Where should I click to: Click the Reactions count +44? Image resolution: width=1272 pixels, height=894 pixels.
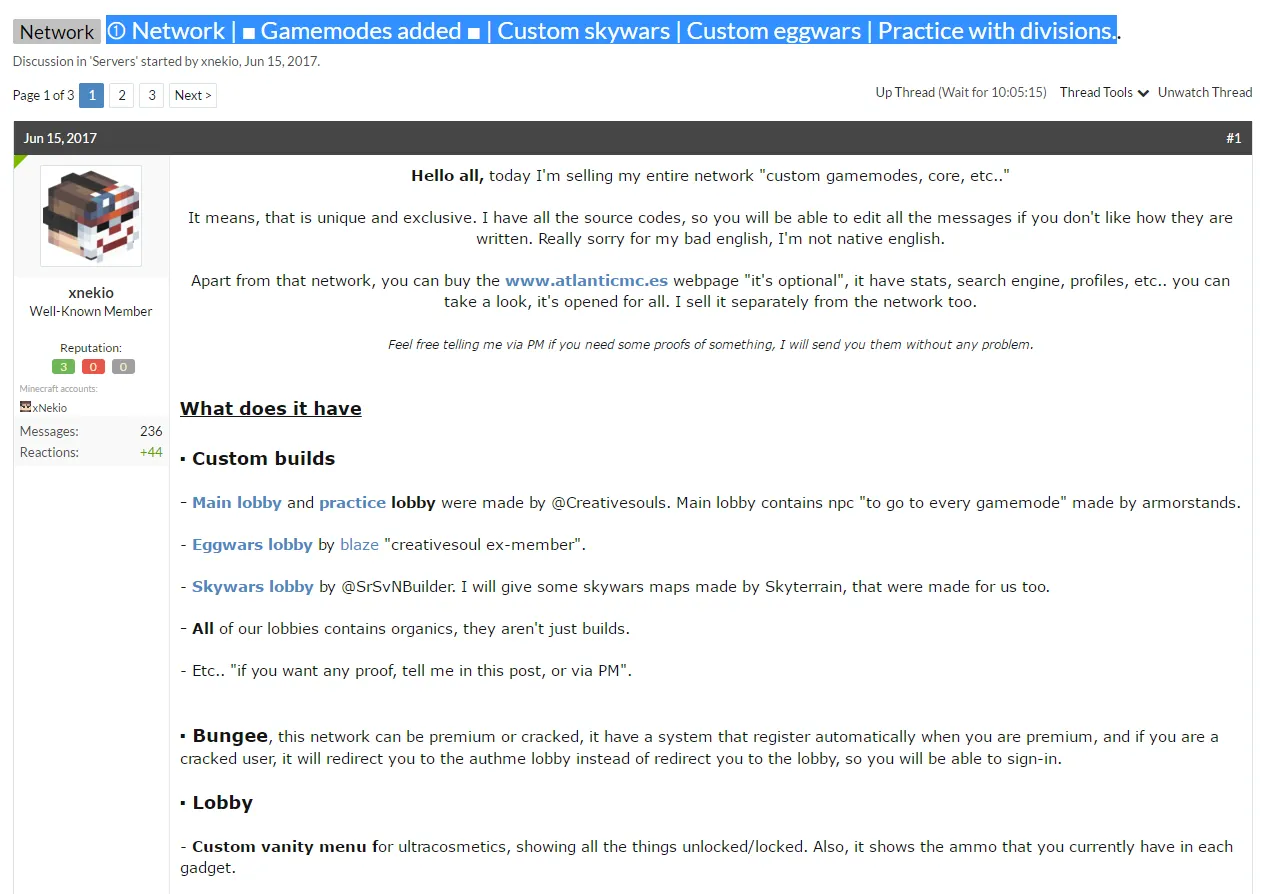(151, 452)
